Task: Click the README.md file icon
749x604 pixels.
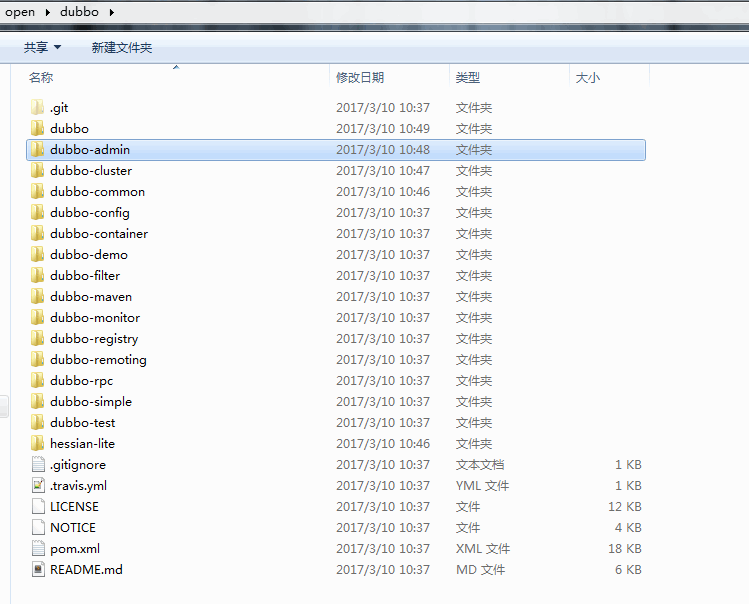Action: point(38,570)
